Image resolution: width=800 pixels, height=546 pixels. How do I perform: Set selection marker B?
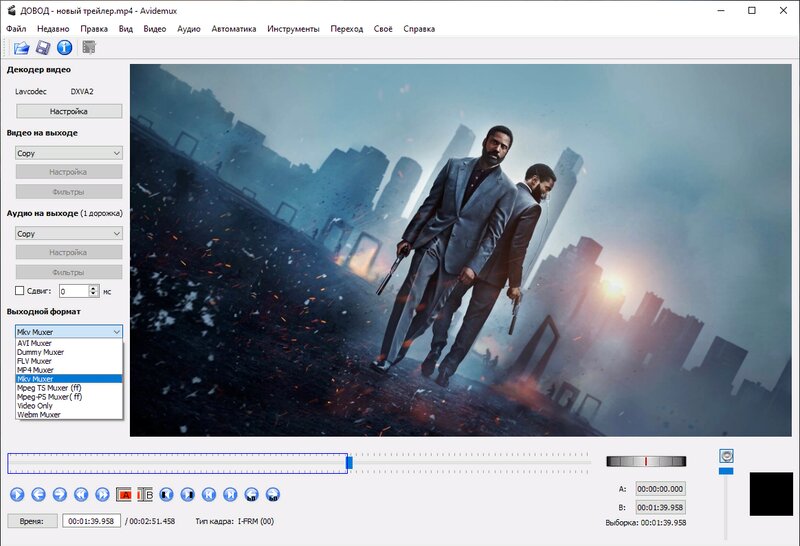click(145, 494)
